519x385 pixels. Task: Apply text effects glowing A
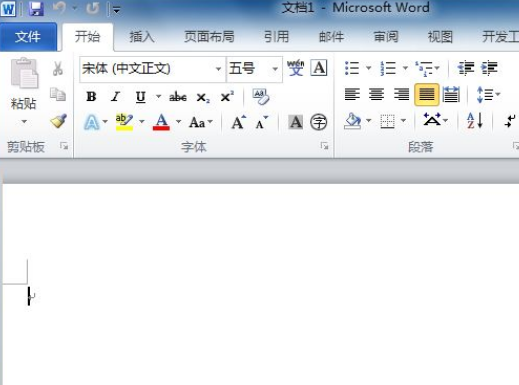92,122
